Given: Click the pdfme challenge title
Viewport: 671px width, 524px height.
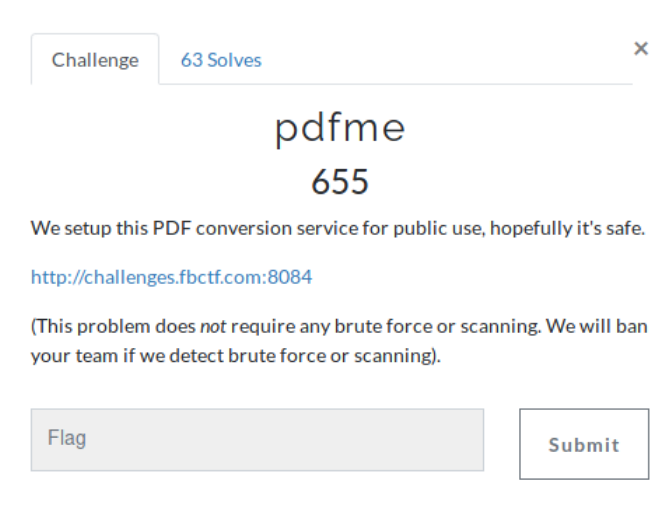Looking at the screenshot, I should tap(340, 130).
